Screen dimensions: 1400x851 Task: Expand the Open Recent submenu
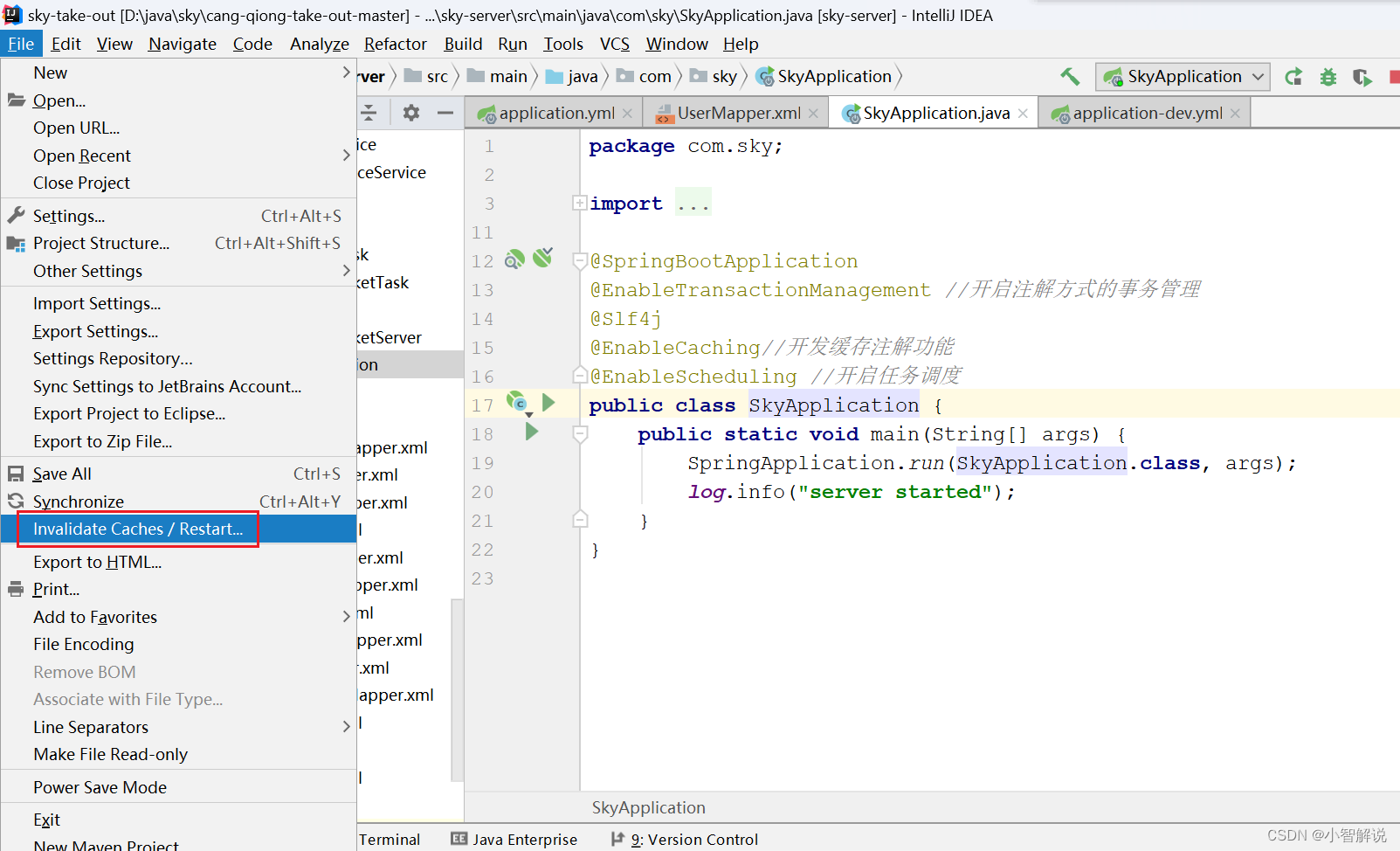click(82, 155)
